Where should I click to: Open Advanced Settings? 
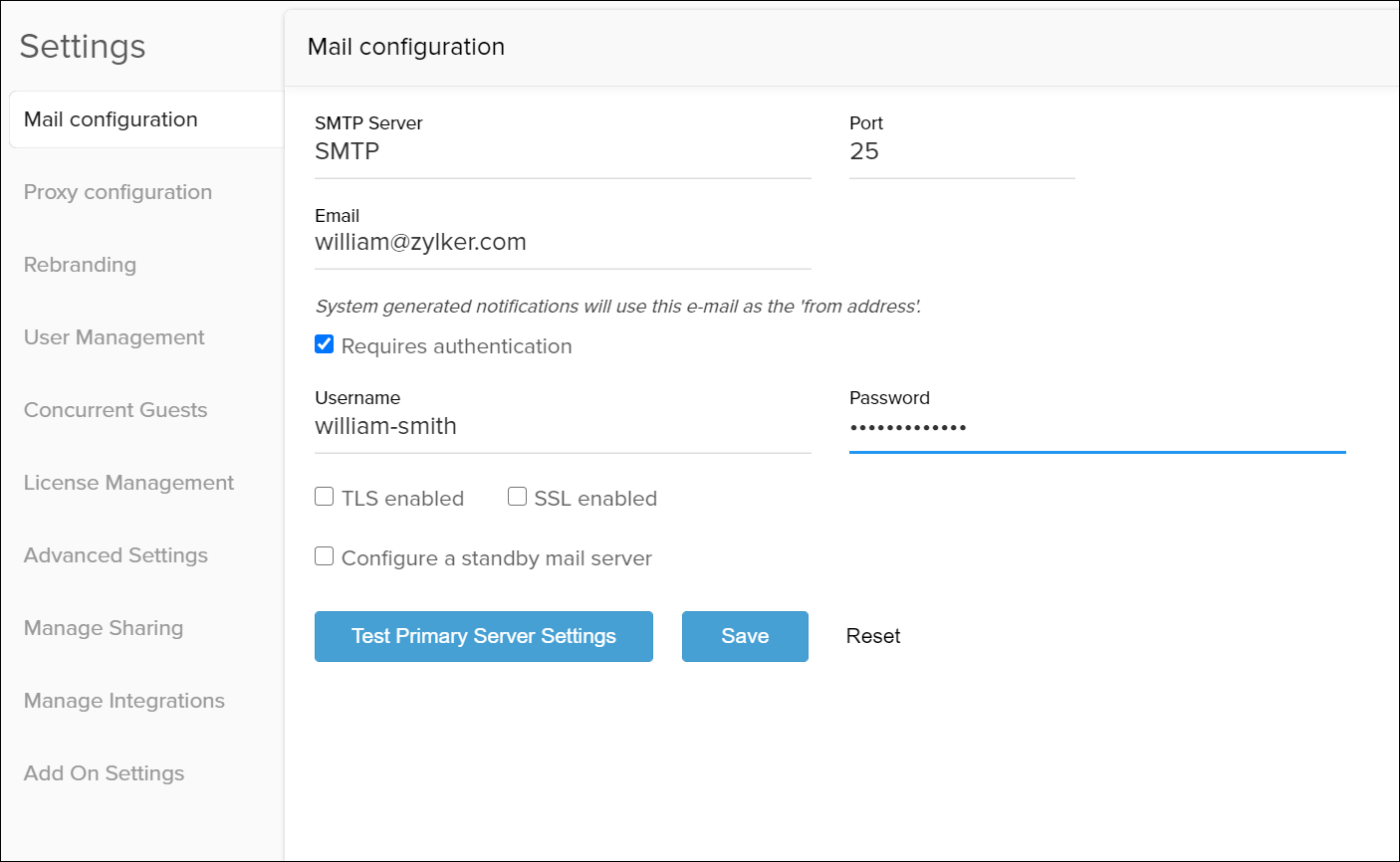[x=116, y=555]
